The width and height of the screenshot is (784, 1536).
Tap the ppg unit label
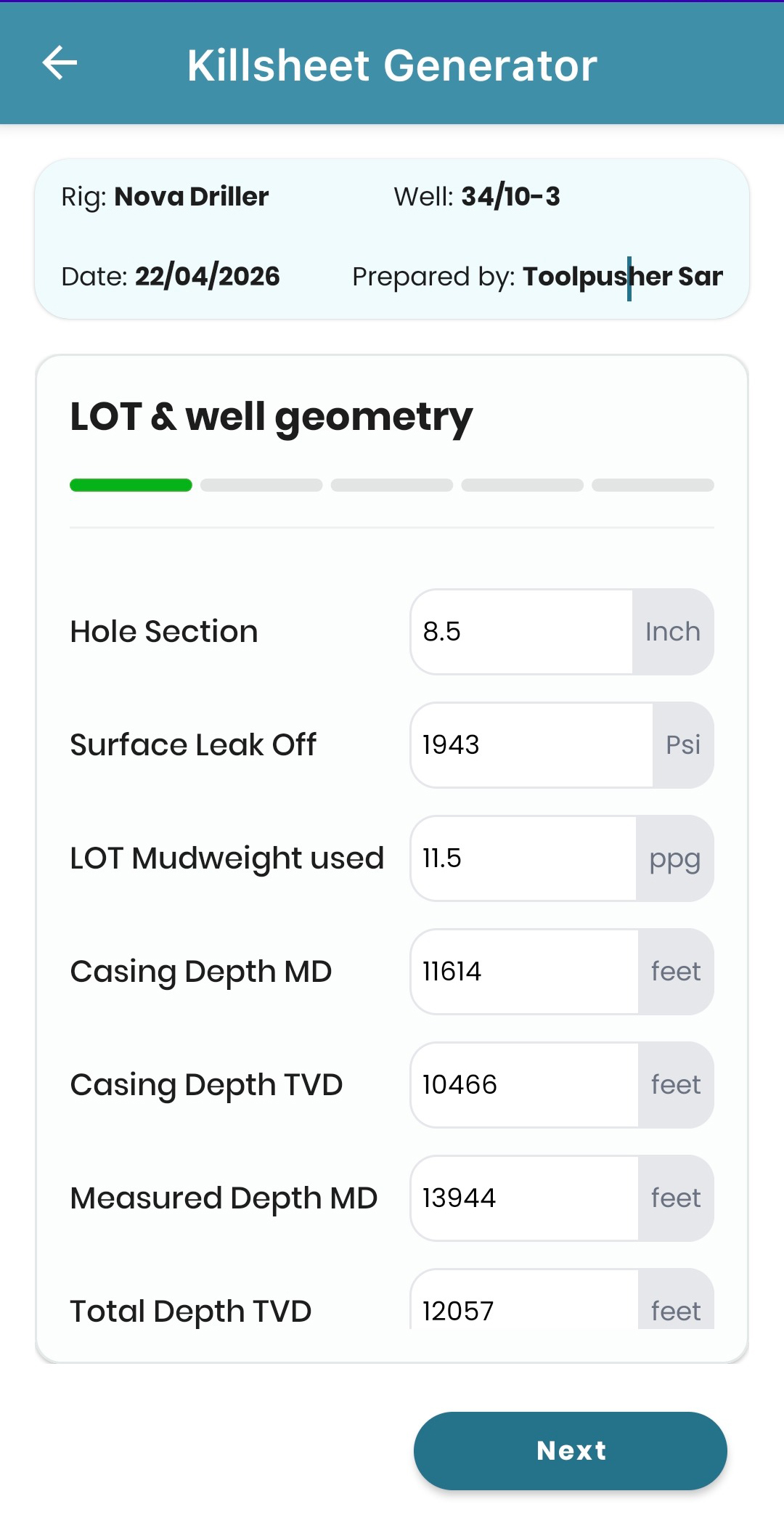(x=675, y=858)
